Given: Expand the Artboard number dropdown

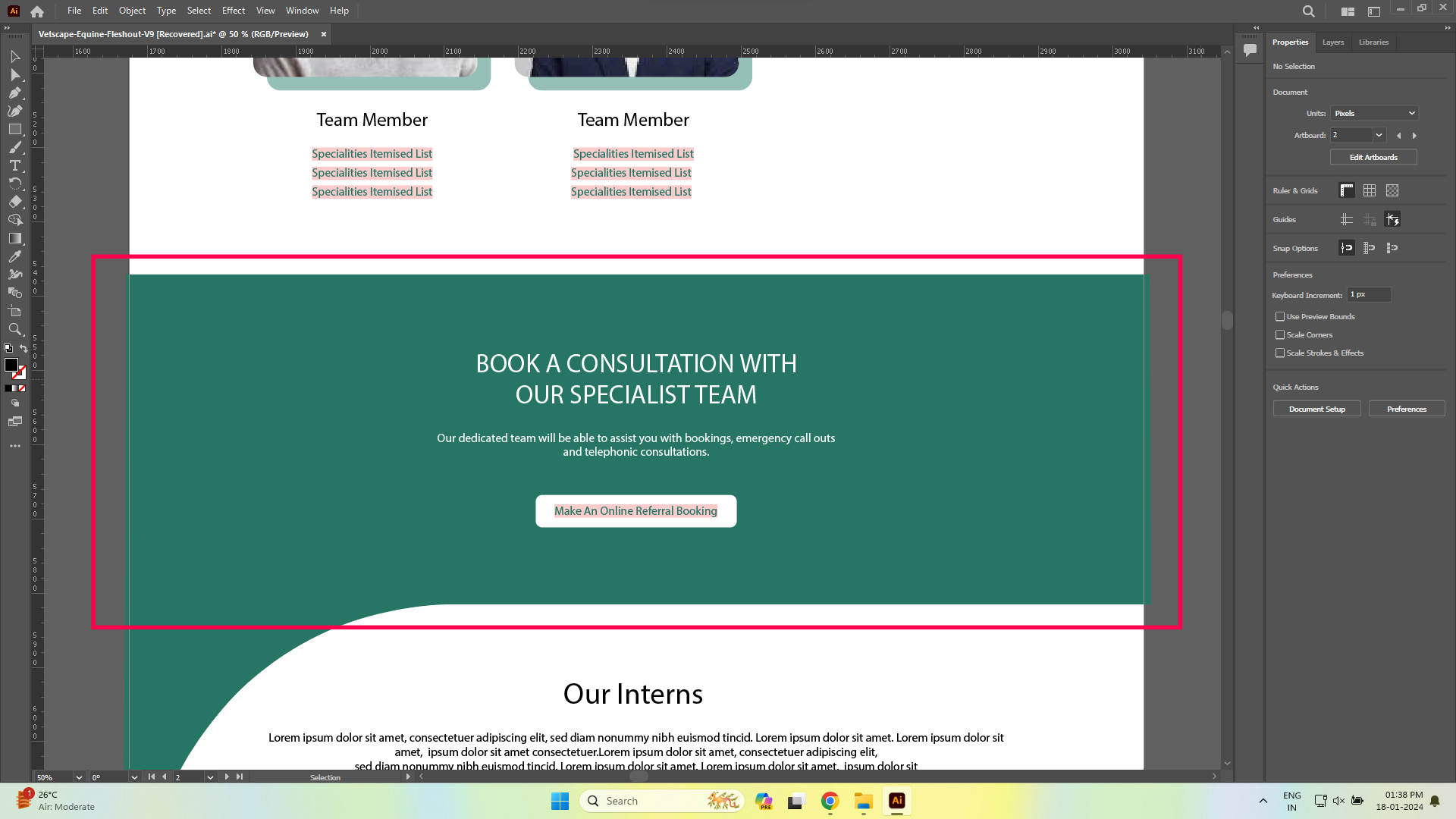Looking at the screenshot, I should [1379, 135].
